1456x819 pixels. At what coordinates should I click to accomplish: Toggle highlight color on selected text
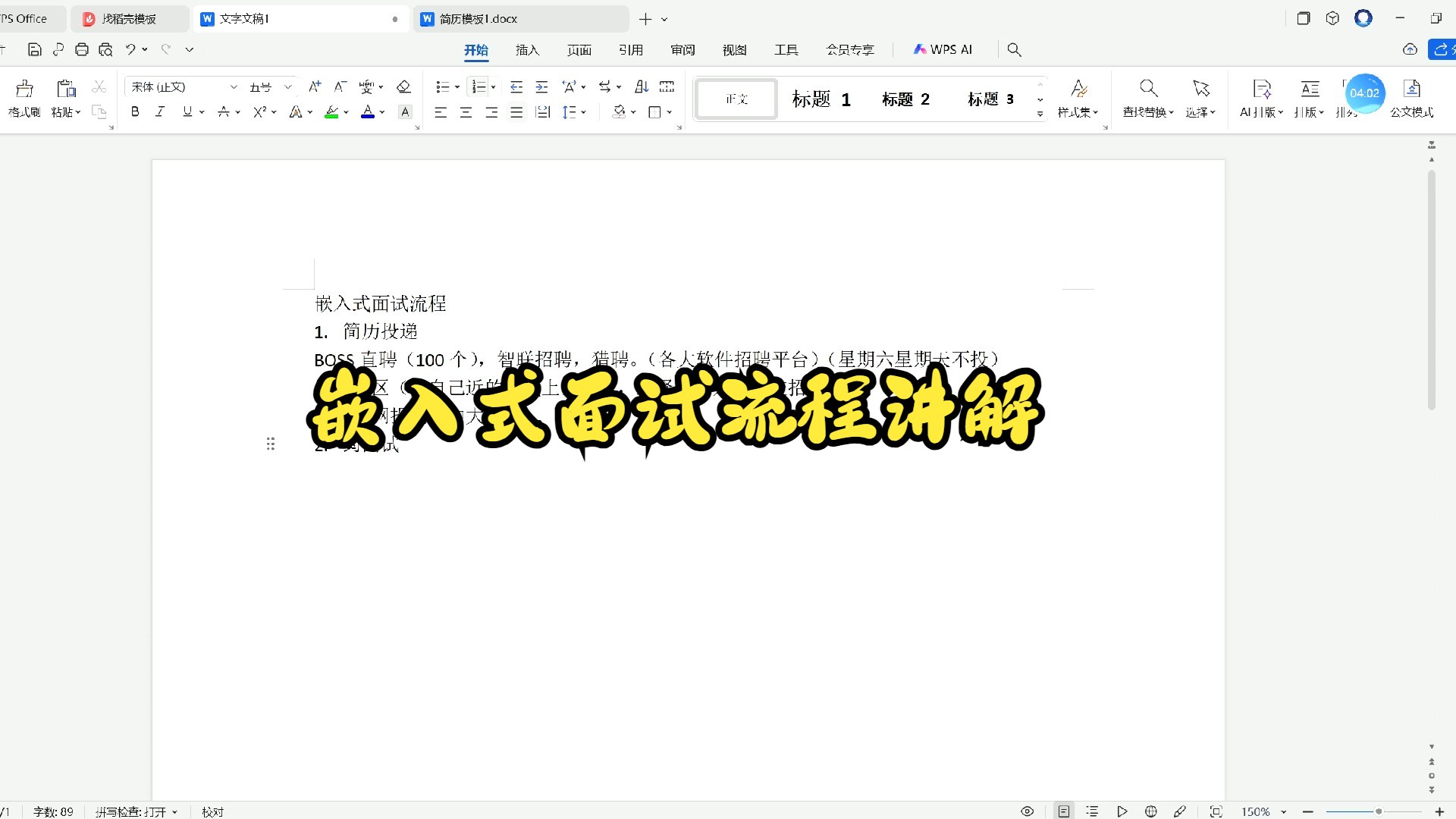click(x=332, y=111)
